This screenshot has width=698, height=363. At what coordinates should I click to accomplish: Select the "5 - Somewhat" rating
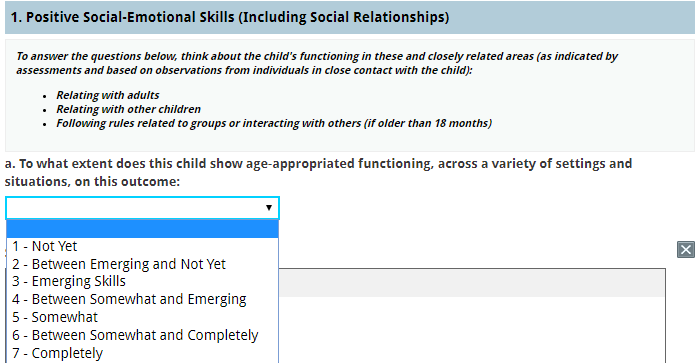coord(55,317)
